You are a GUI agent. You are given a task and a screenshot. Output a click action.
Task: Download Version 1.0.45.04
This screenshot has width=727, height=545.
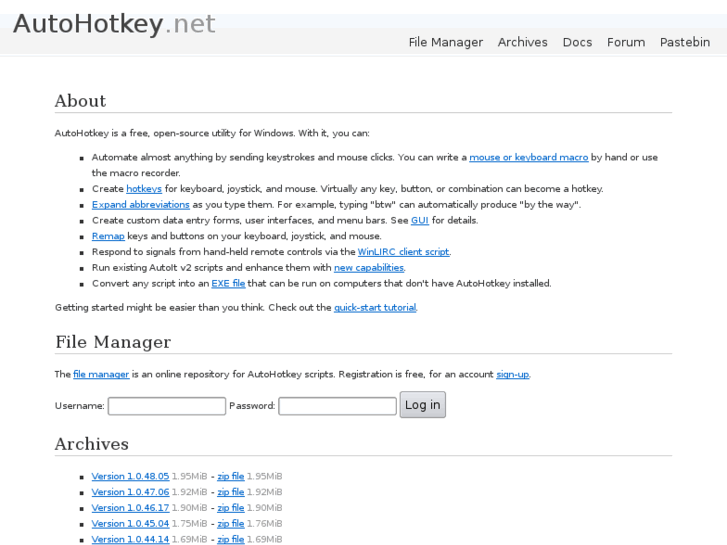[x=130, y=524]
